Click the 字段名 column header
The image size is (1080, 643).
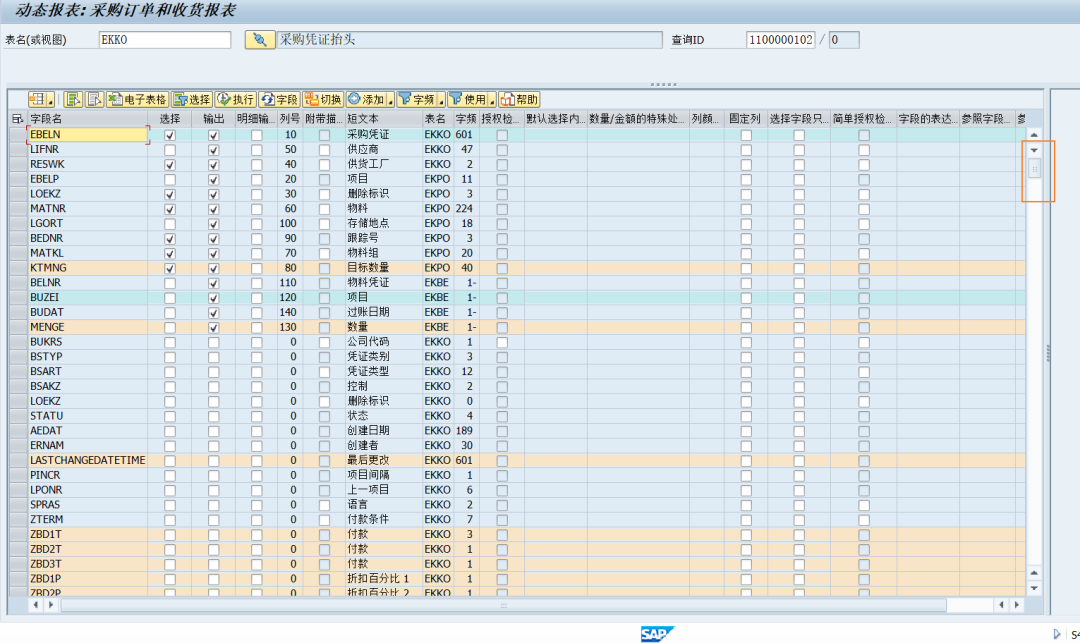point(87,119)
